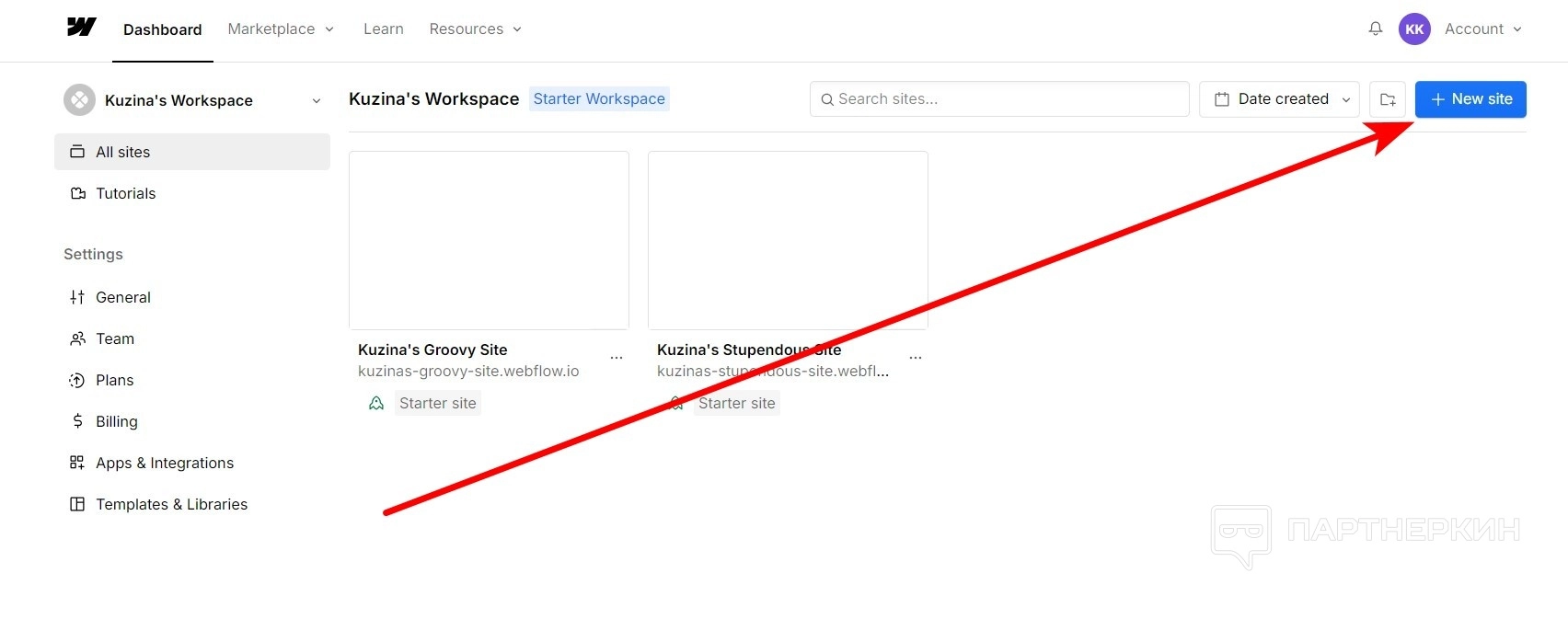
Task: Click the Plans icon
Action: coord(77,380)
